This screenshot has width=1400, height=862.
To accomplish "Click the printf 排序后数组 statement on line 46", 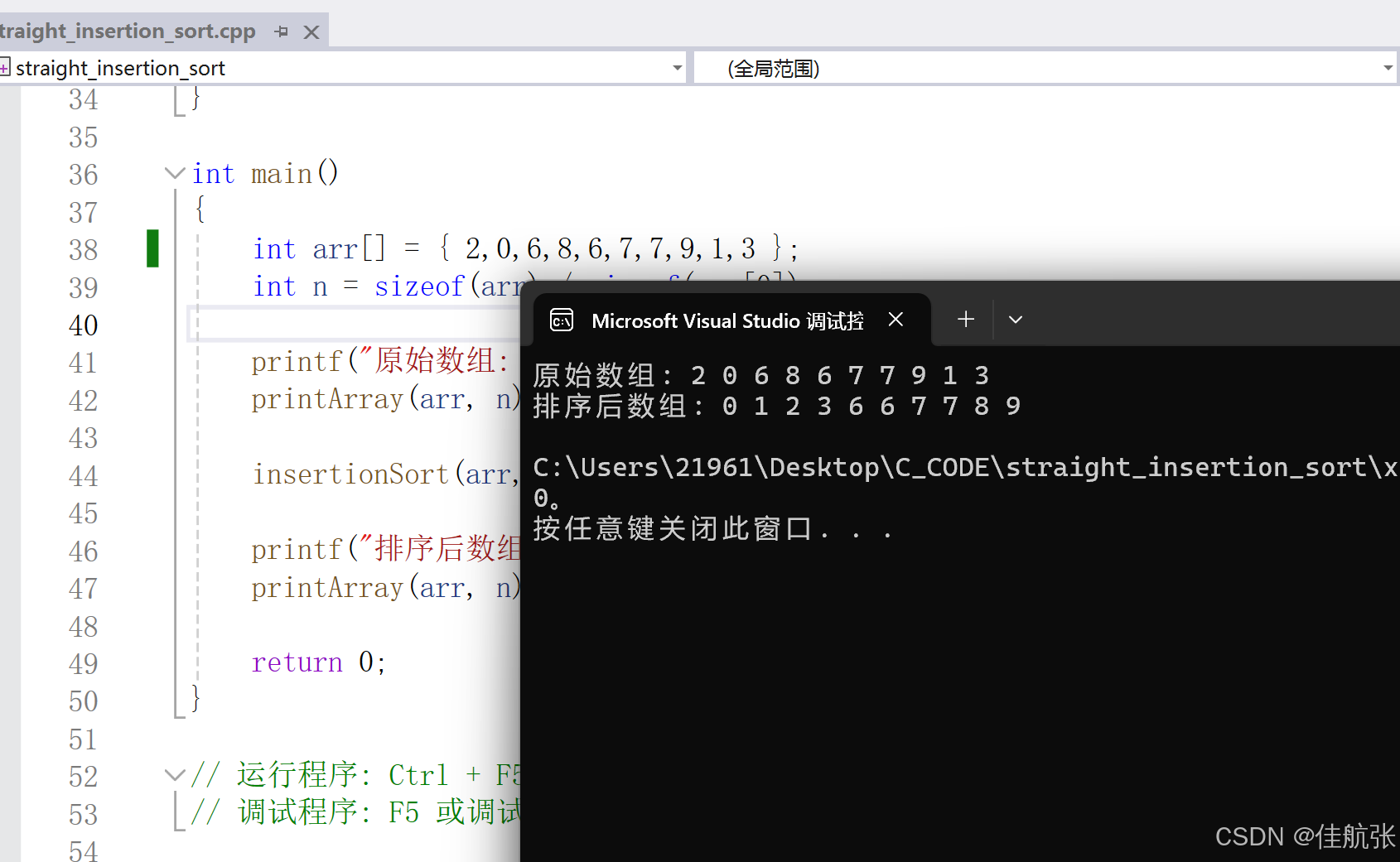I will pos(386,549).
